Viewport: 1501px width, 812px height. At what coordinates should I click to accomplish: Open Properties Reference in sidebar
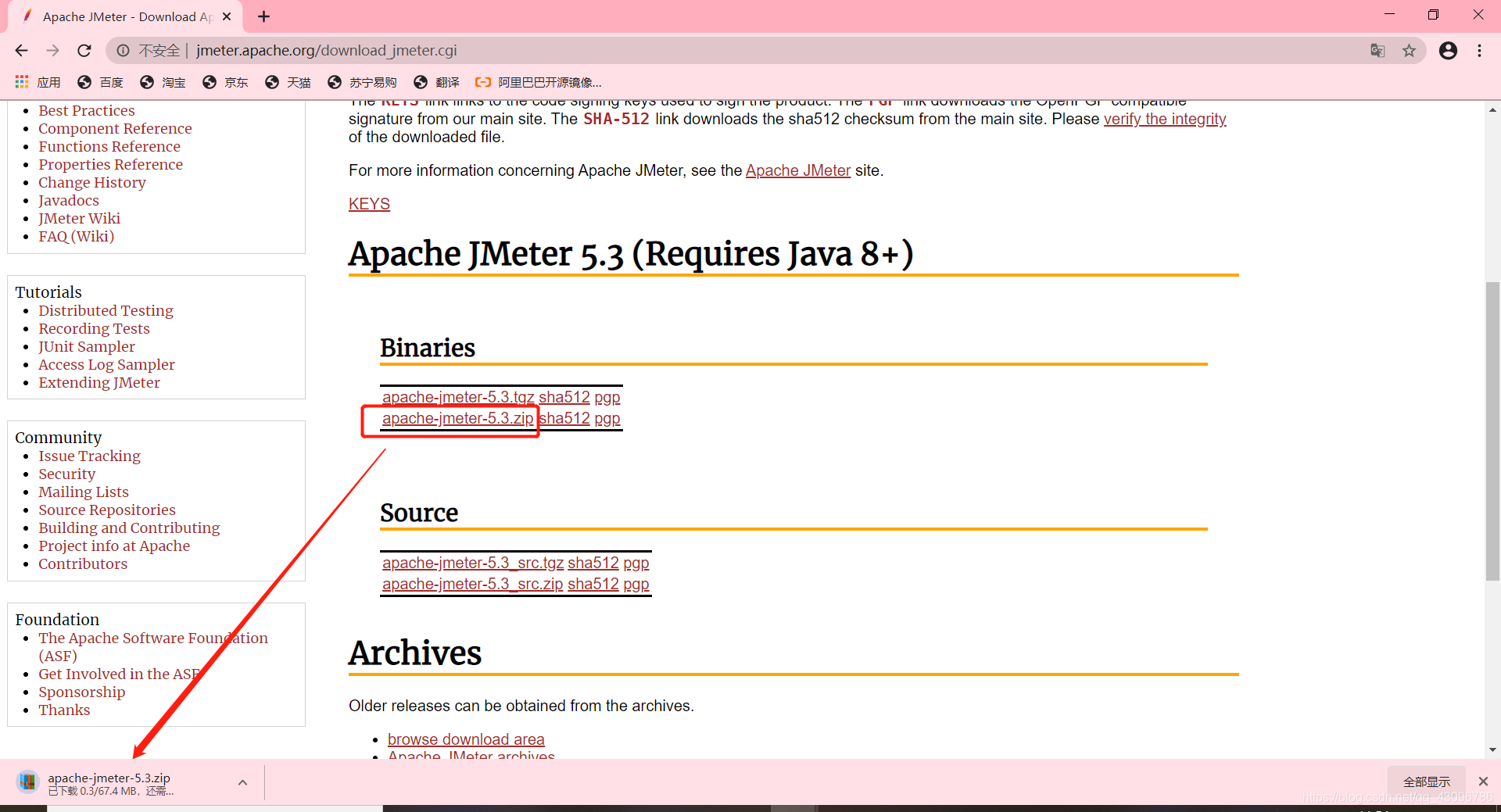[111, 164]
